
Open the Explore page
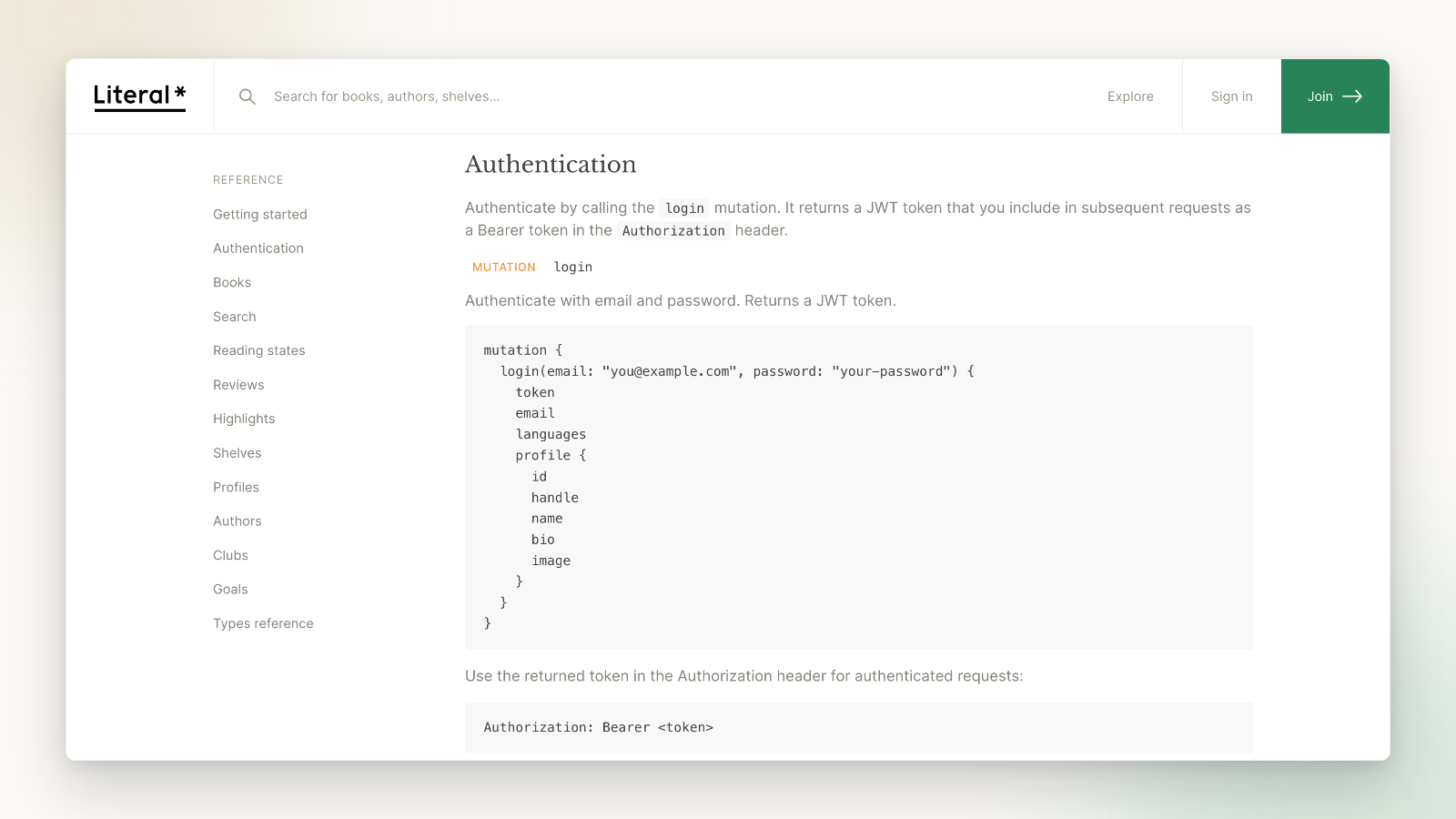pos(1130,96)
